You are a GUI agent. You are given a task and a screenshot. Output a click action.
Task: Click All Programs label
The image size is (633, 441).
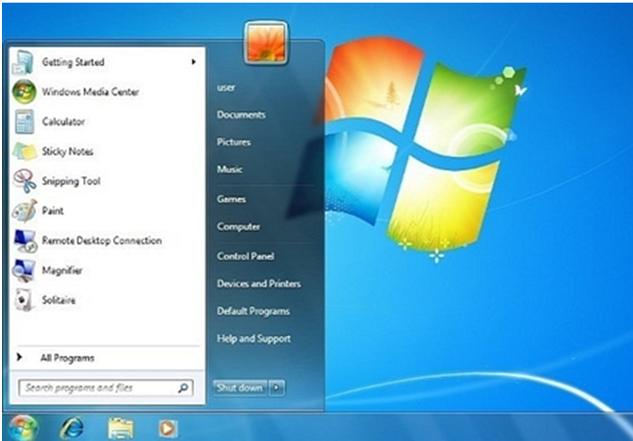point(67,358)
